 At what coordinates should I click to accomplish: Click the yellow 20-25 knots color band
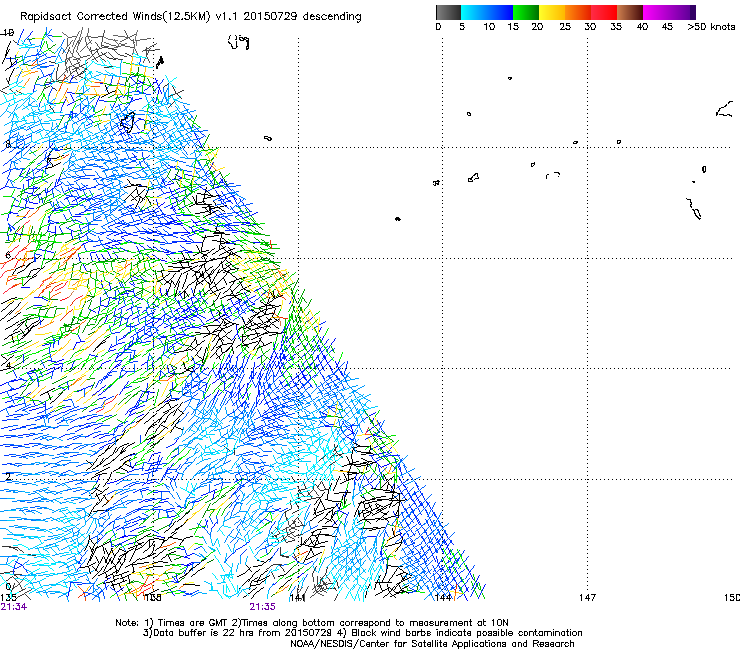coord(552,12)
